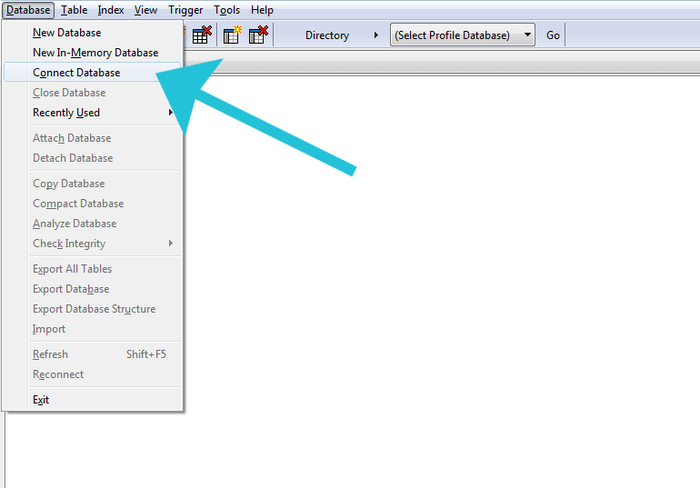Image resolution: width=700 pixels, height=488 pixels.
Task: Select Export Database Structure entry
Action: click(92, 309)
